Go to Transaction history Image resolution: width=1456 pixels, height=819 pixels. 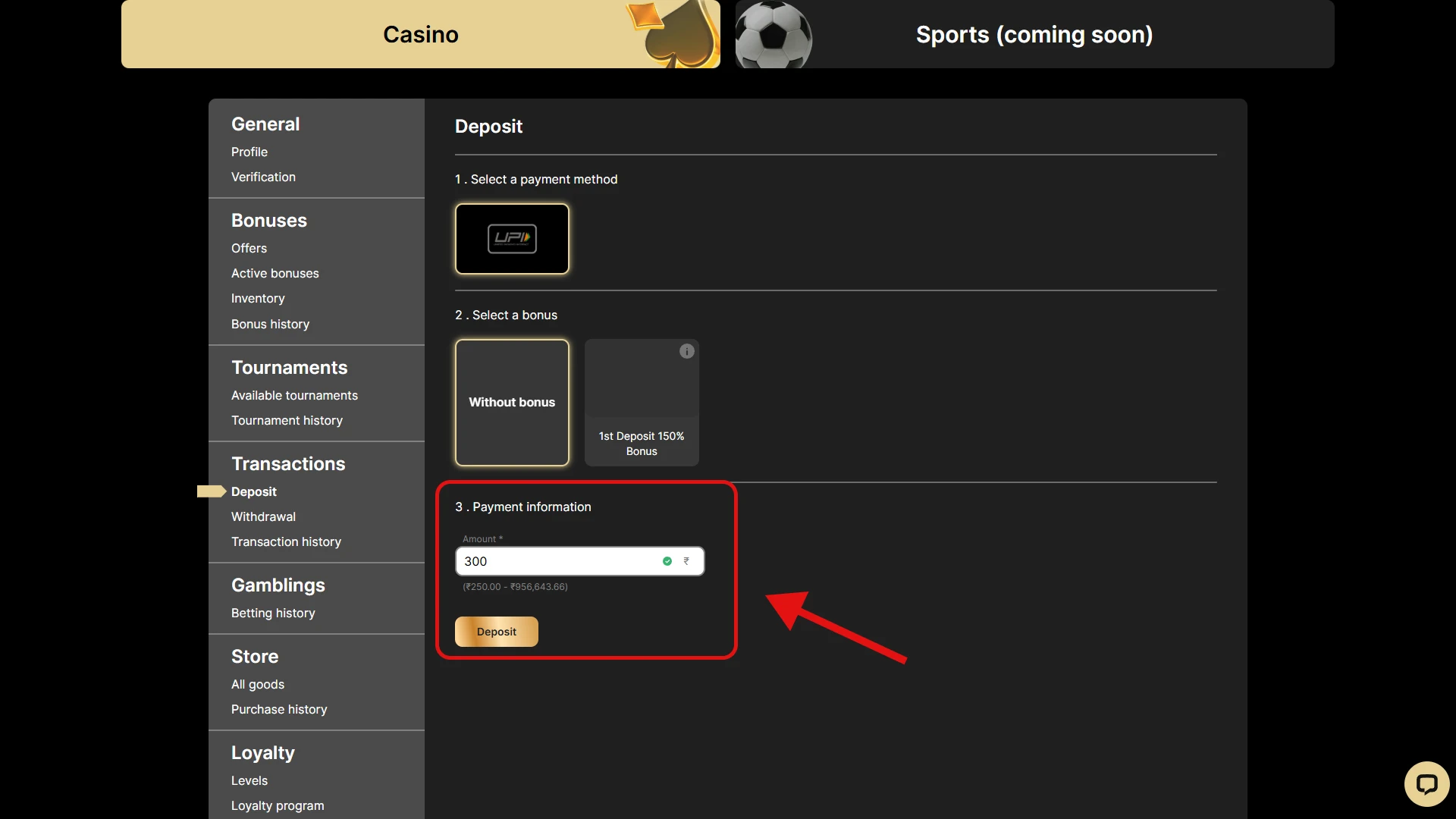(286, 541)
